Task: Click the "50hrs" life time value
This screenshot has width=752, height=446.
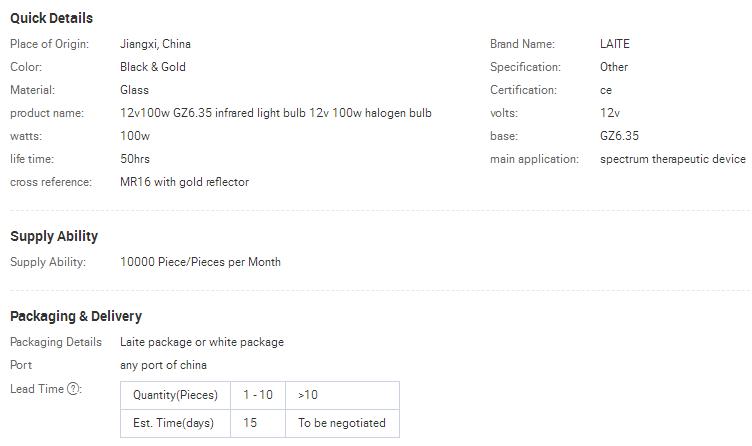Action: pyautogui.click(x=135, y=159)
